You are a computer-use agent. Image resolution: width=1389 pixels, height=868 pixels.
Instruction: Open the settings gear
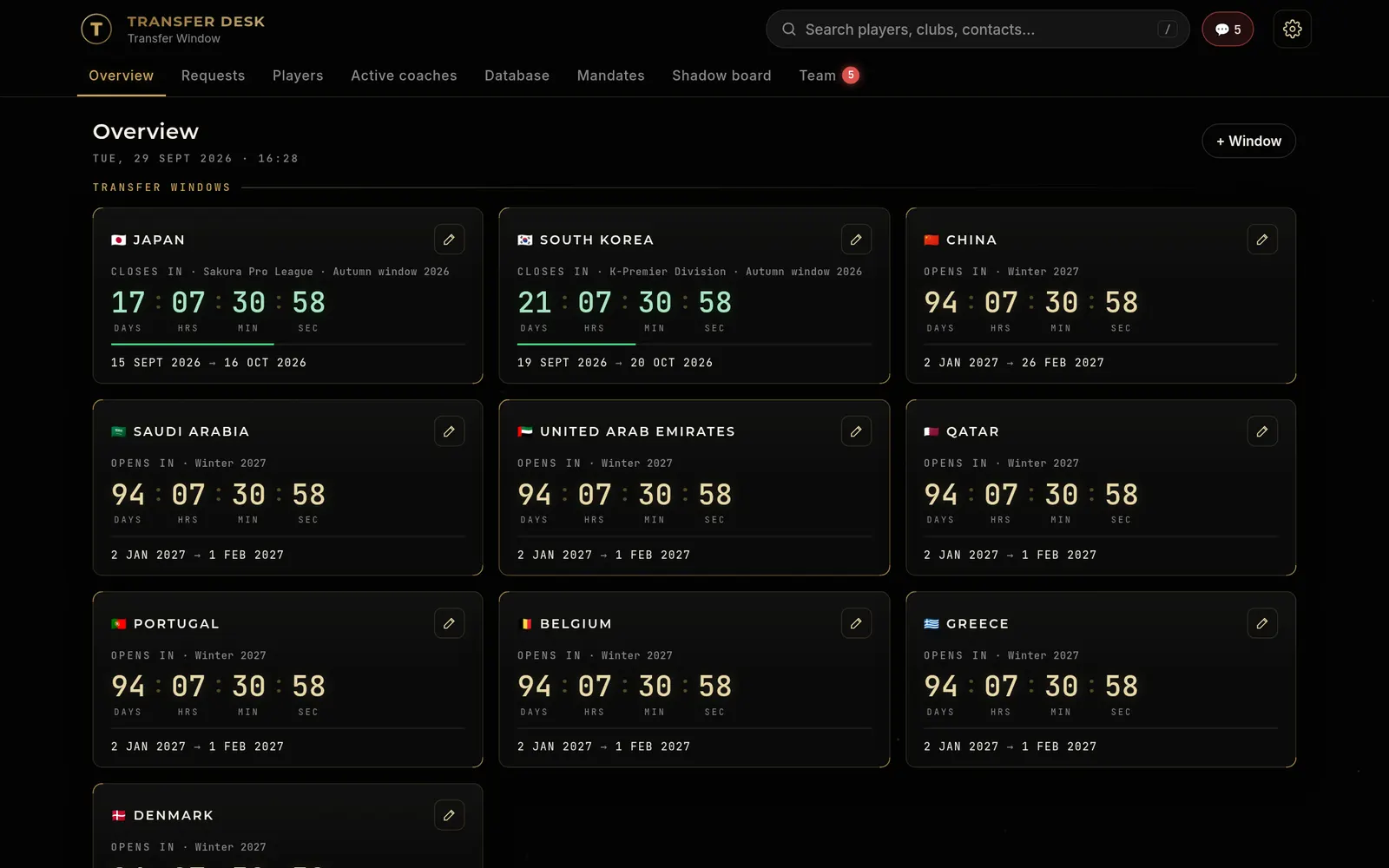click(1292, 30)
